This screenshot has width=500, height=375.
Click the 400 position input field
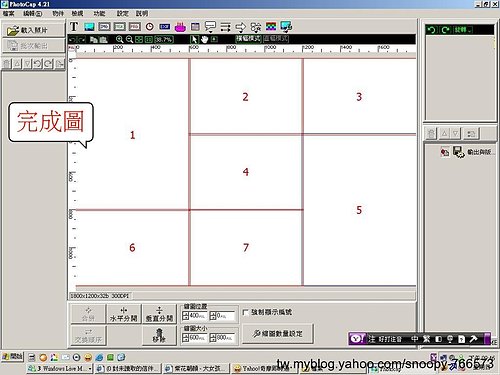click(x=198, y=316)
